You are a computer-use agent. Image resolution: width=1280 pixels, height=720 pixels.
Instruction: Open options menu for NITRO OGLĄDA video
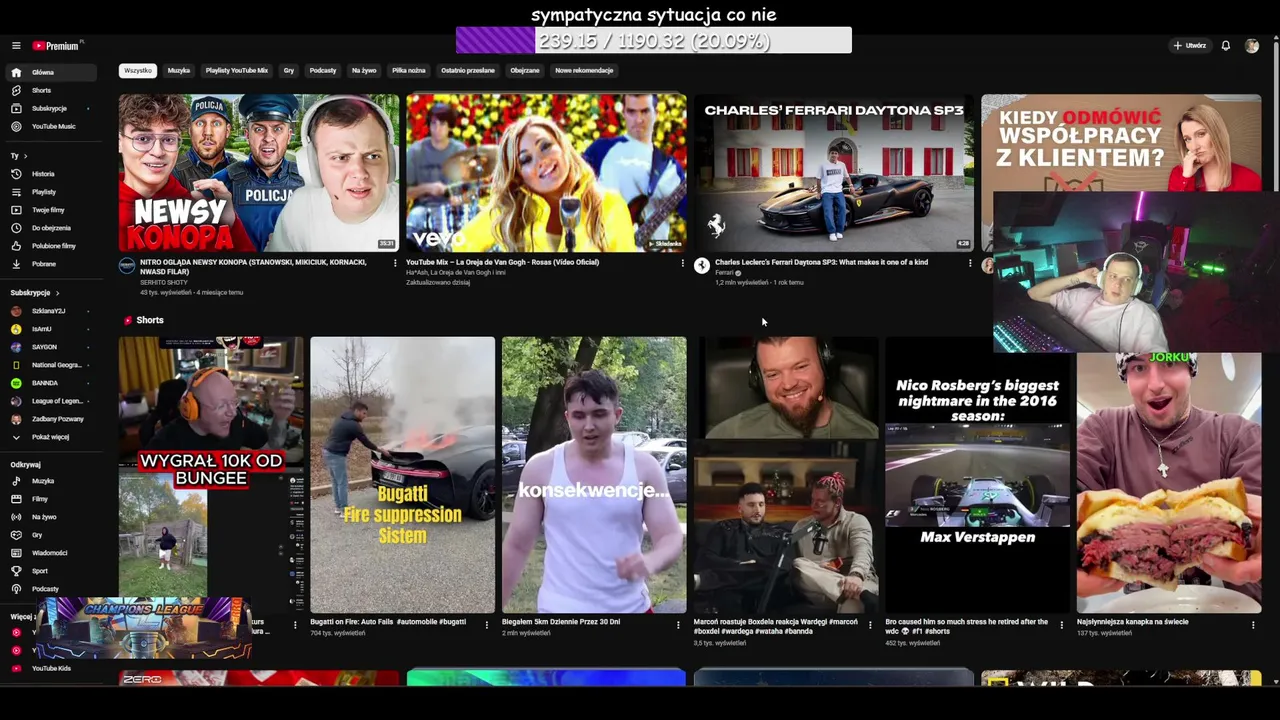tap(395, 263)
